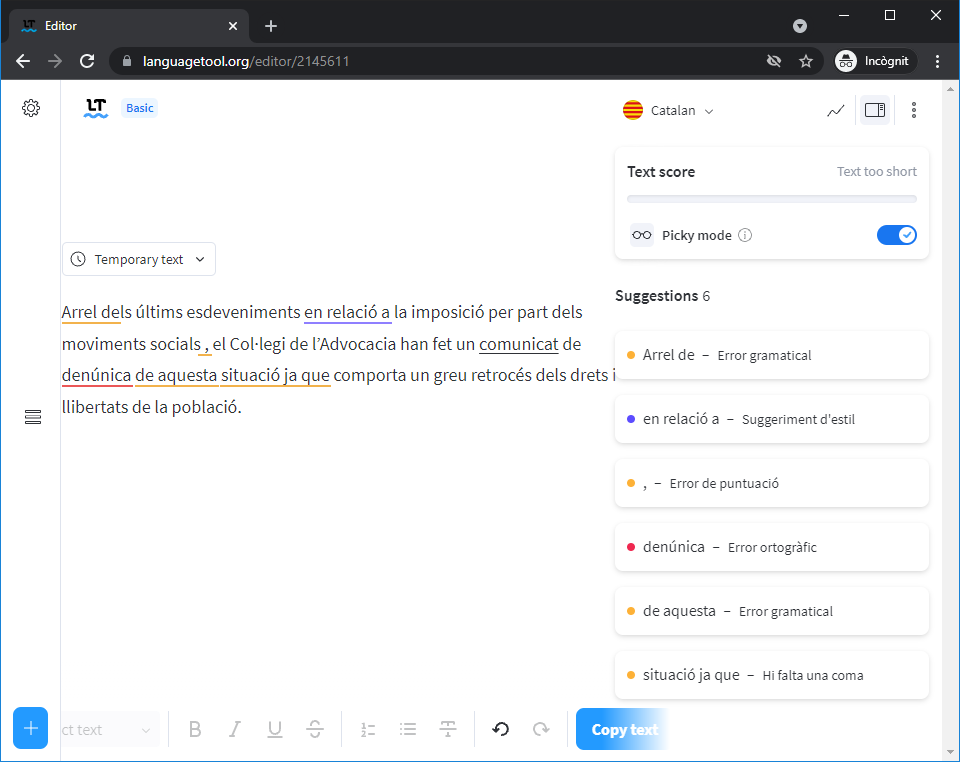Expand the Temporary text dropdown

coord(139,259)
